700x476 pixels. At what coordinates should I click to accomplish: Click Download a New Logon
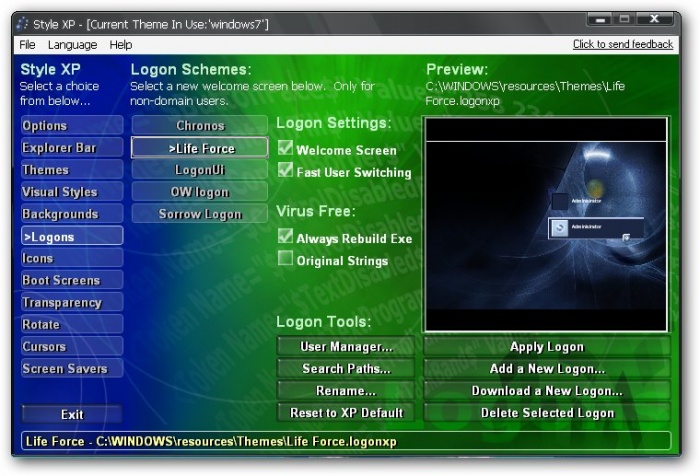pyautogui.click(x=547, y=391)
